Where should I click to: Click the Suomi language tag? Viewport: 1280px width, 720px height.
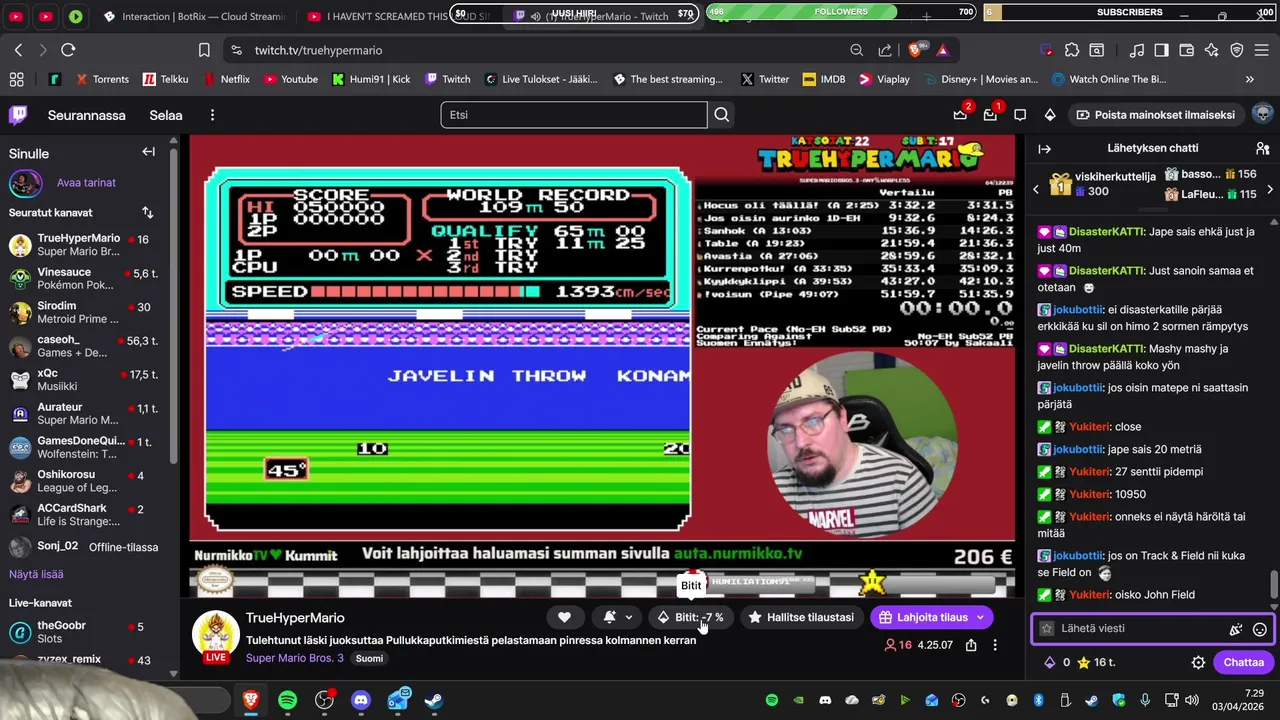point(369,659)
